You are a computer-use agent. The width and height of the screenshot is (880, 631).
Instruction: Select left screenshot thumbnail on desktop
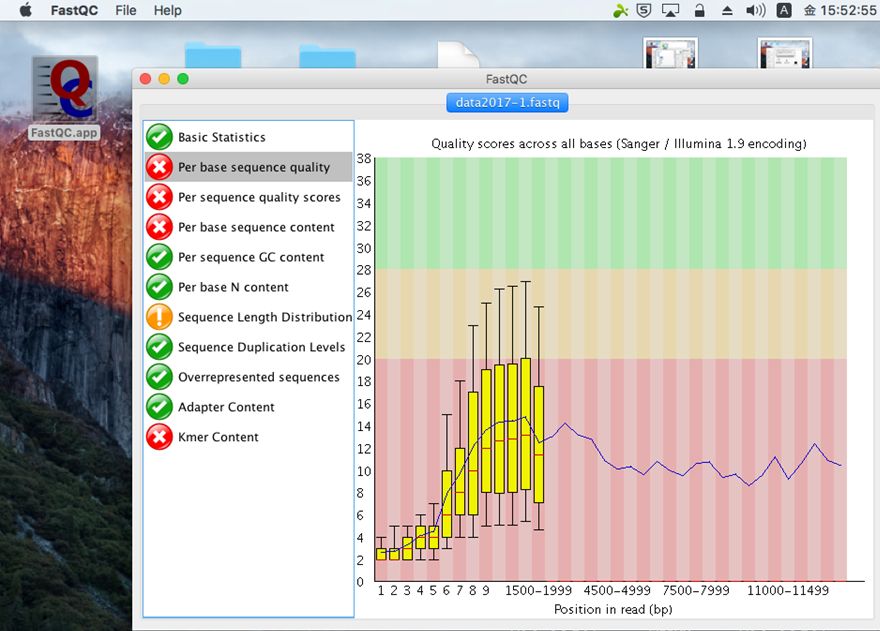pyautogui.click(x=670, y=53)
